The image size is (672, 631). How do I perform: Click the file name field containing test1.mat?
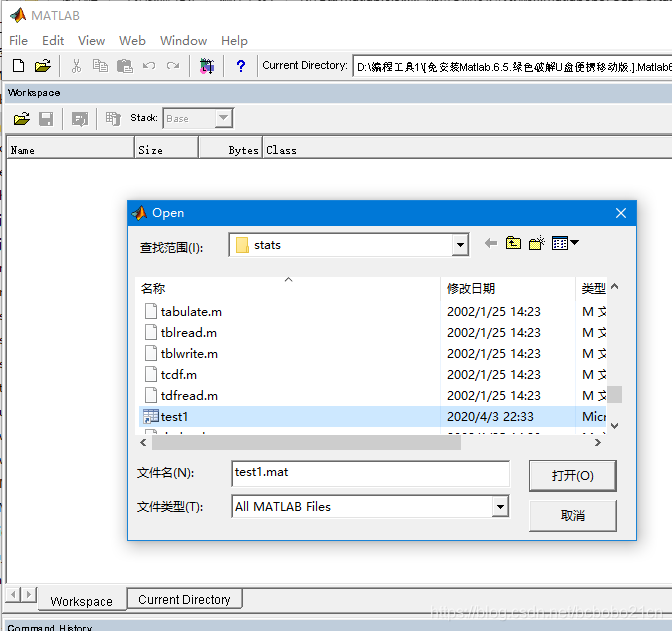[x=370, y=473]
